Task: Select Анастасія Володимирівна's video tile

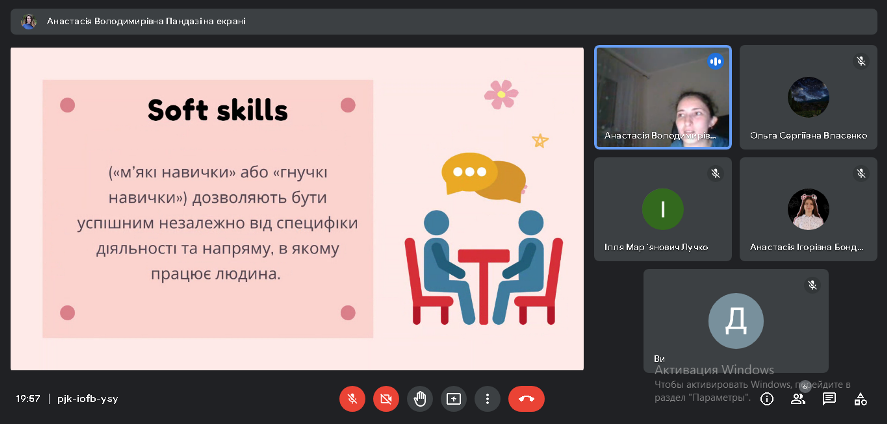Action: click(662, 97)
